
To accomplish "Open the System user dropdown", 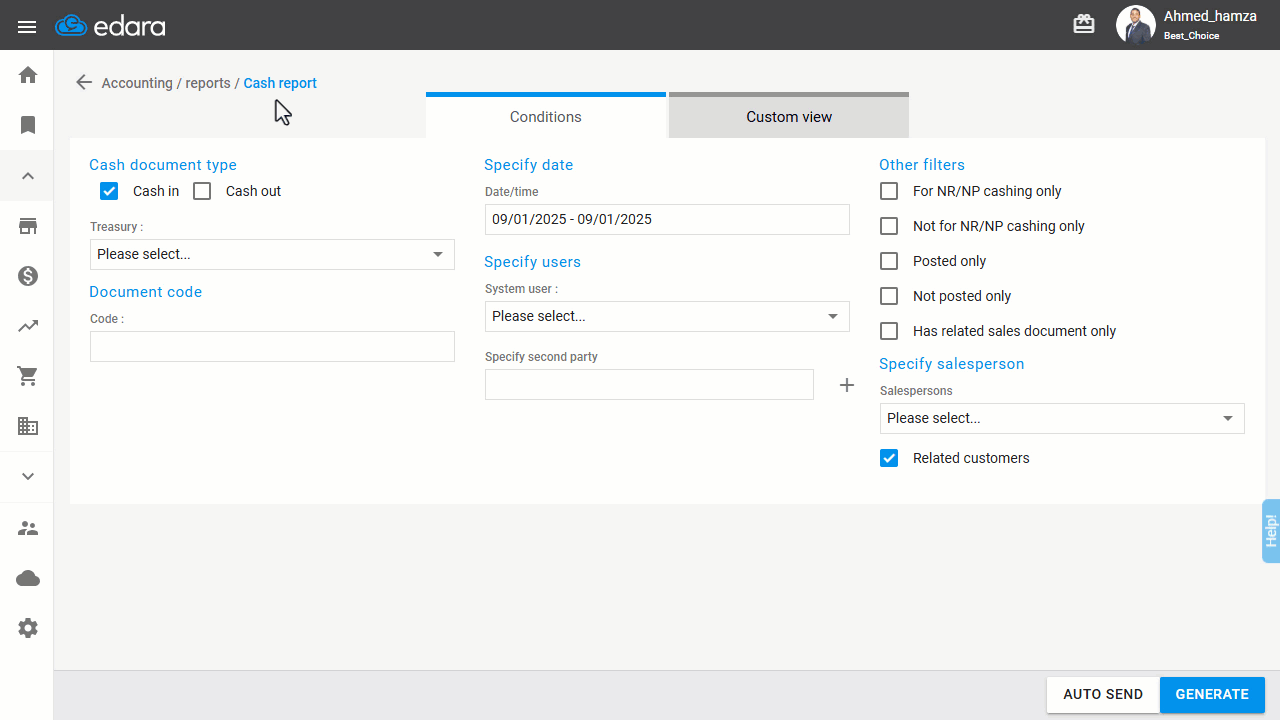I will pos(667,316).
